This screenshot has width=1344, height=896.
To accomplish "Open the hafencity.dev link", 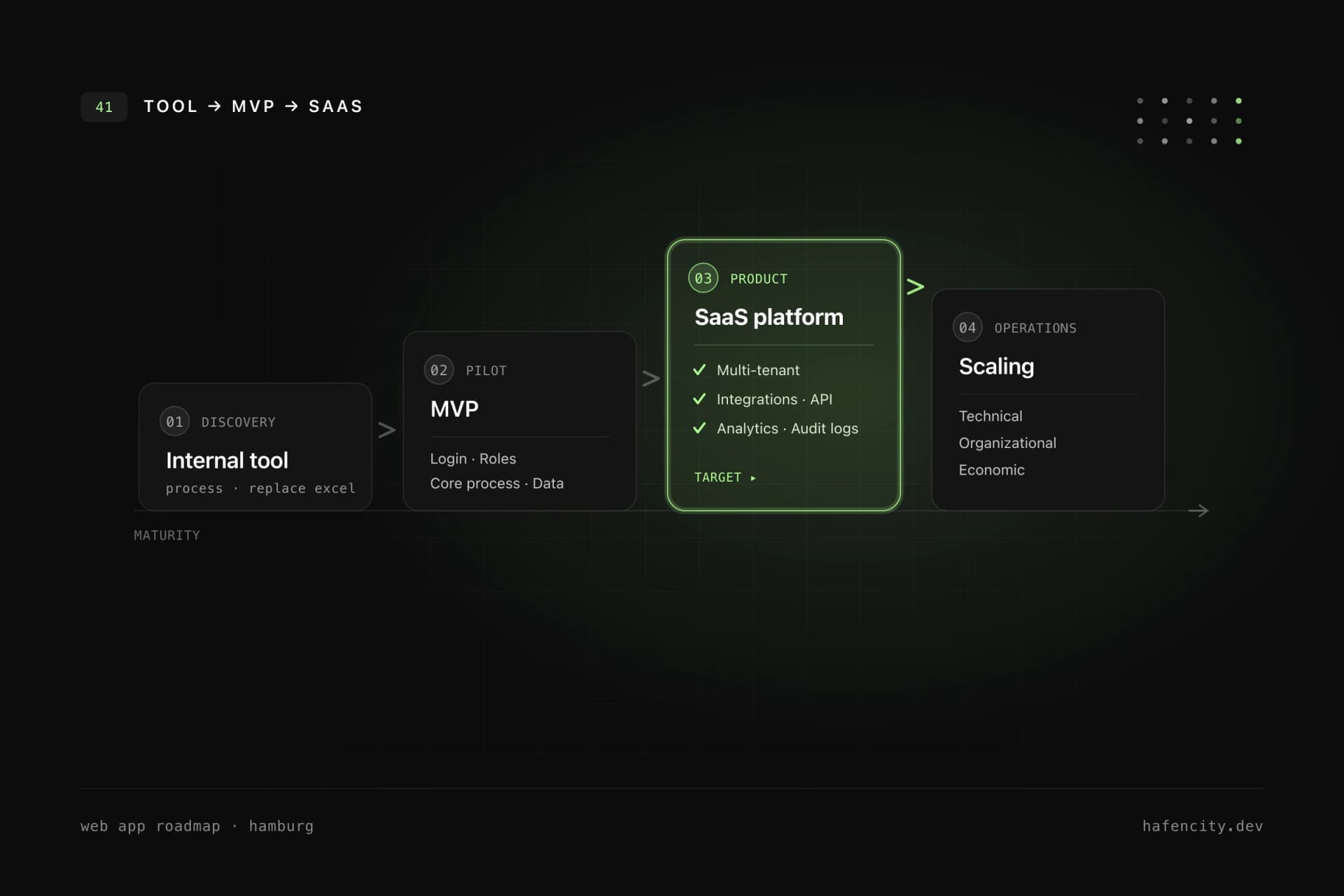I will point(1203,826).
